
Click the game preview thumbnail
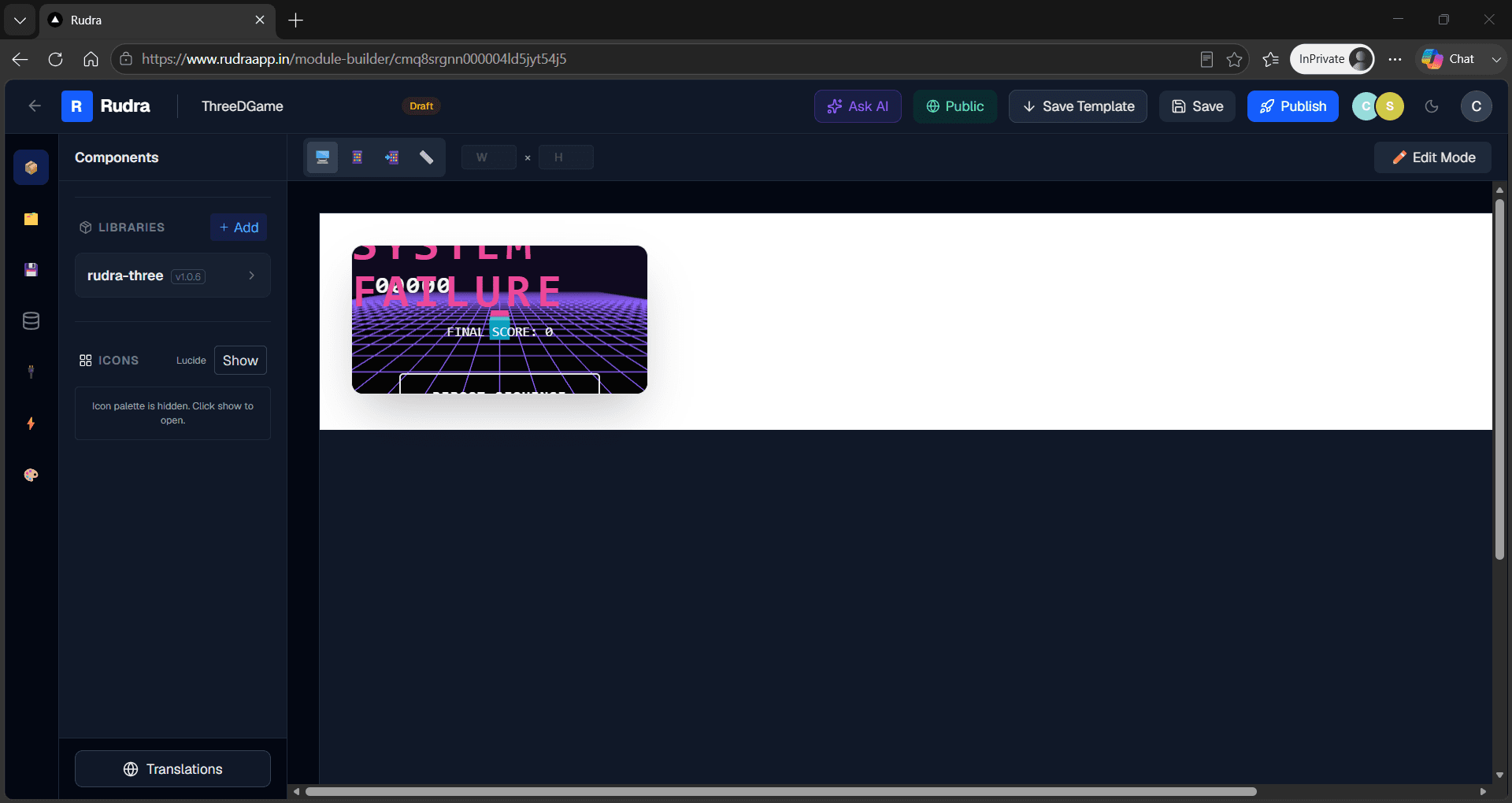pos(499,320)
